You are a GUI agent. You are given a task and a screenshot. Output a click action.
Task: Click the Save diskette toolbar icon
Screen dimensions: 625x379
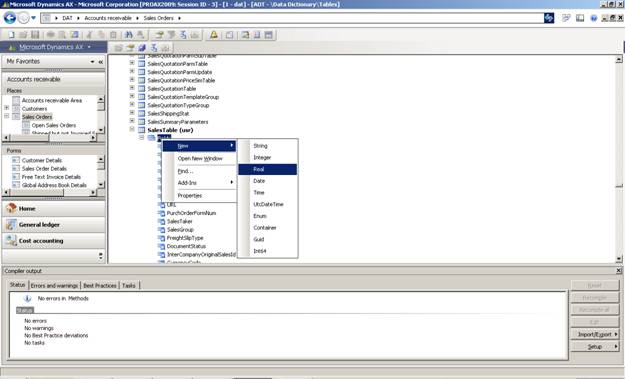35,35
